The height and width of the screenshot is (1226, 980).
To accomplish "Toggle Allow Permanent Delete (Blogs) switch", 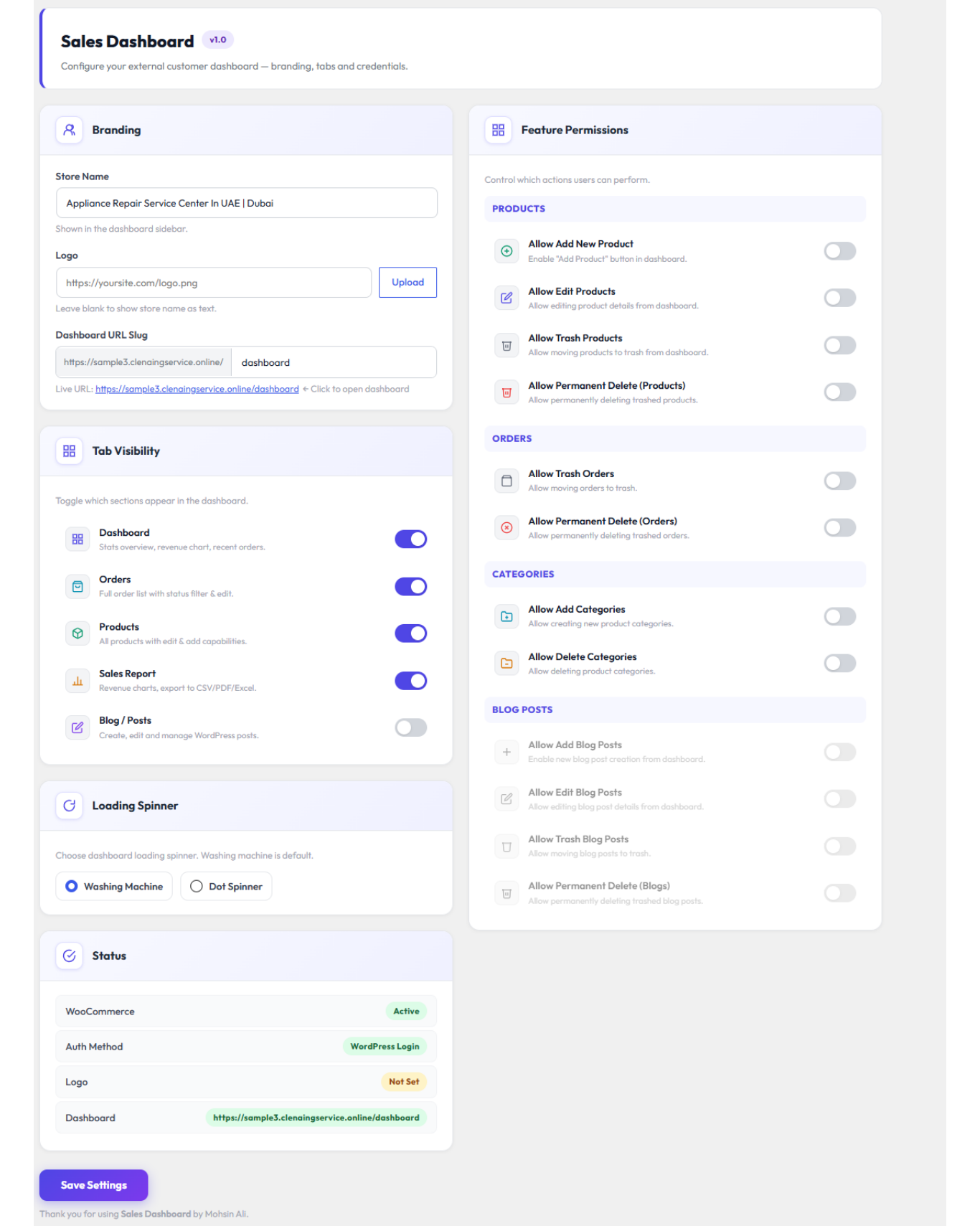I will click(840, 893).
